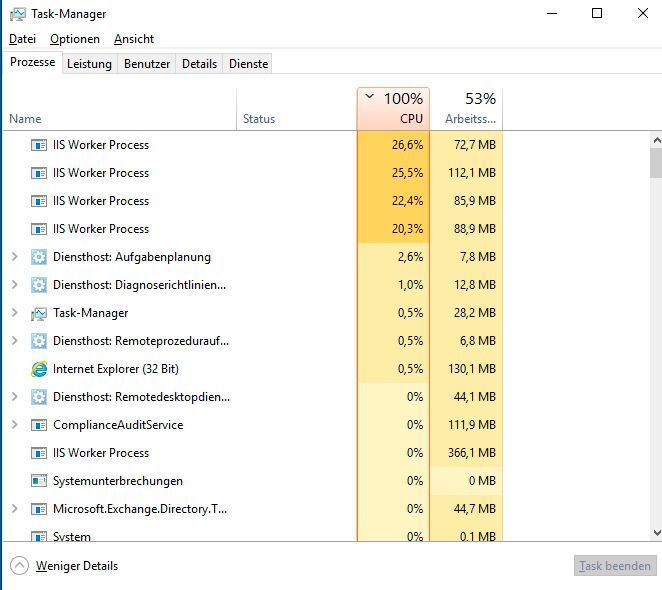
Task: Click the 1,0% CPU value
Action: 410,285
